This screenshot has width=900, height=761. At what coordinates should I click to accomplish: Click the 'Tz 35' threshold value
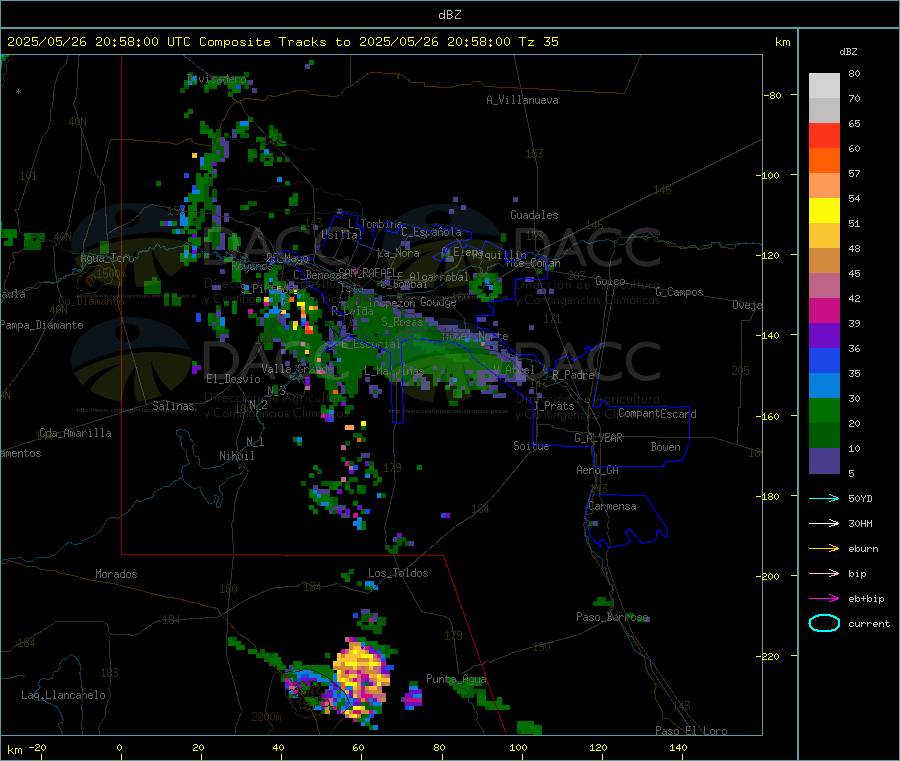[539, 42]
